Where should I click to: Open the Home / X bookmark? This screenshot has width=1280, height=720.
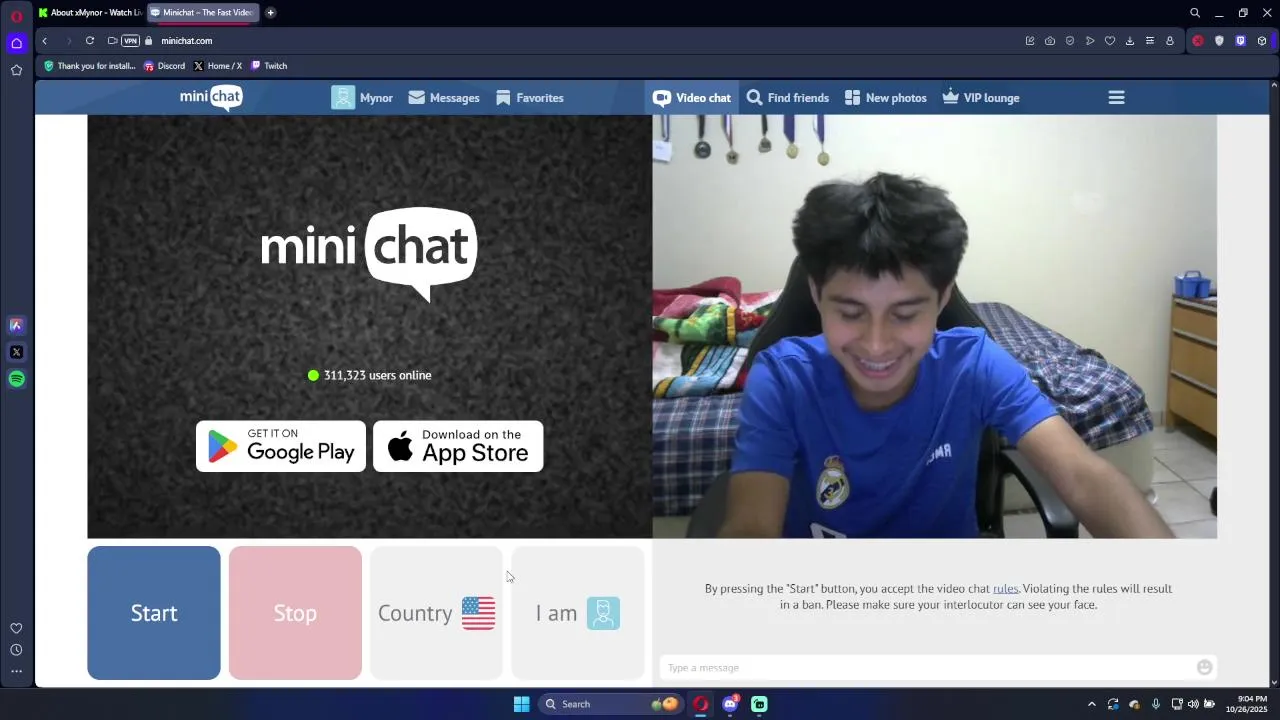click(218, 66)
